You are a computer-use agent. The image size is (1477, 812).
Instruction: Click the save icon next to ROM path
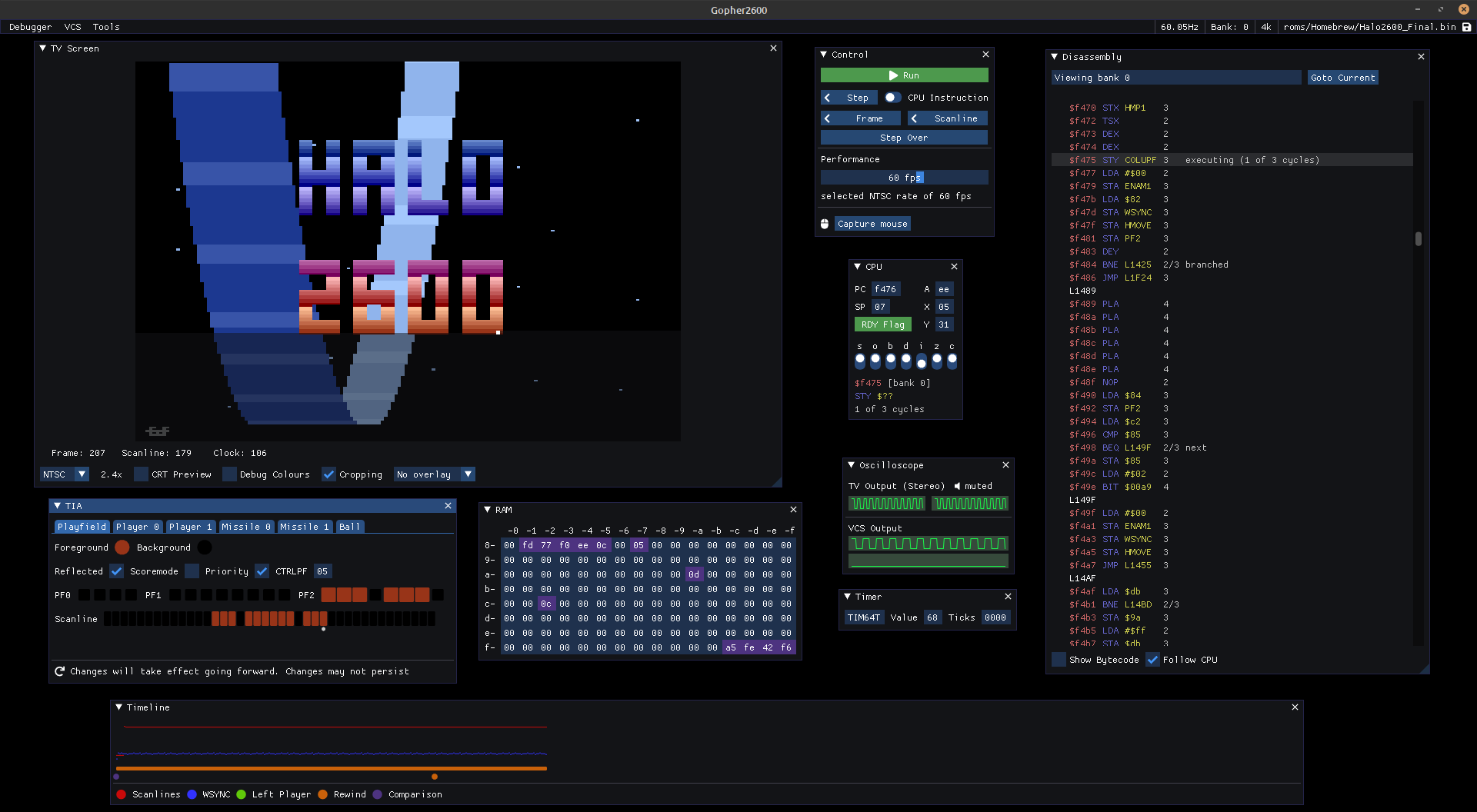(1466, 27)
